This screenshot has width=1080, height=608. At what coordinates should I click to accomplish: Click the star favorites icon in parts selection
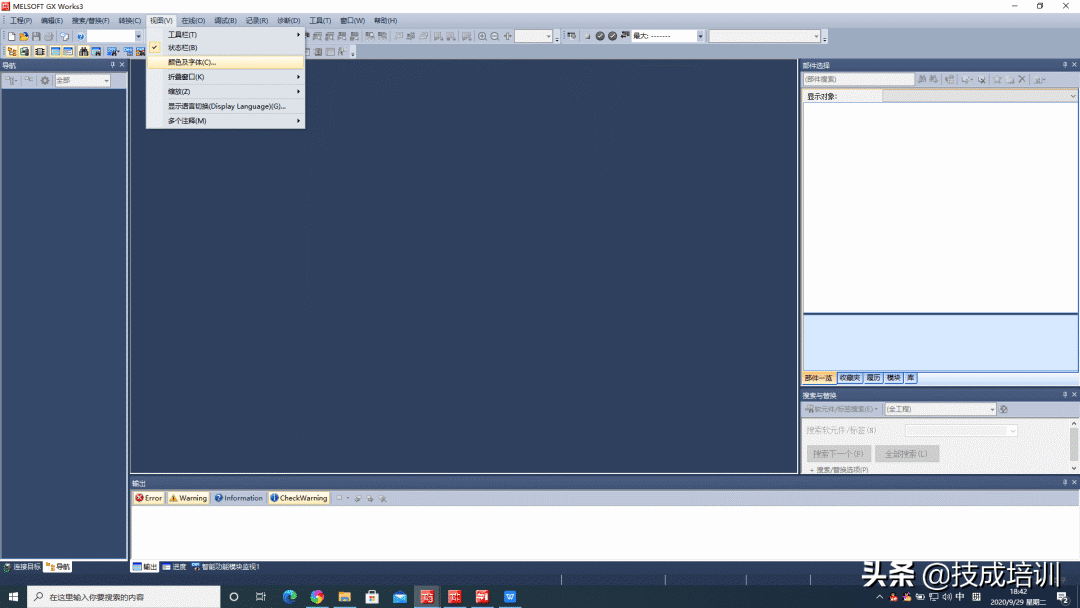(997, 80)
